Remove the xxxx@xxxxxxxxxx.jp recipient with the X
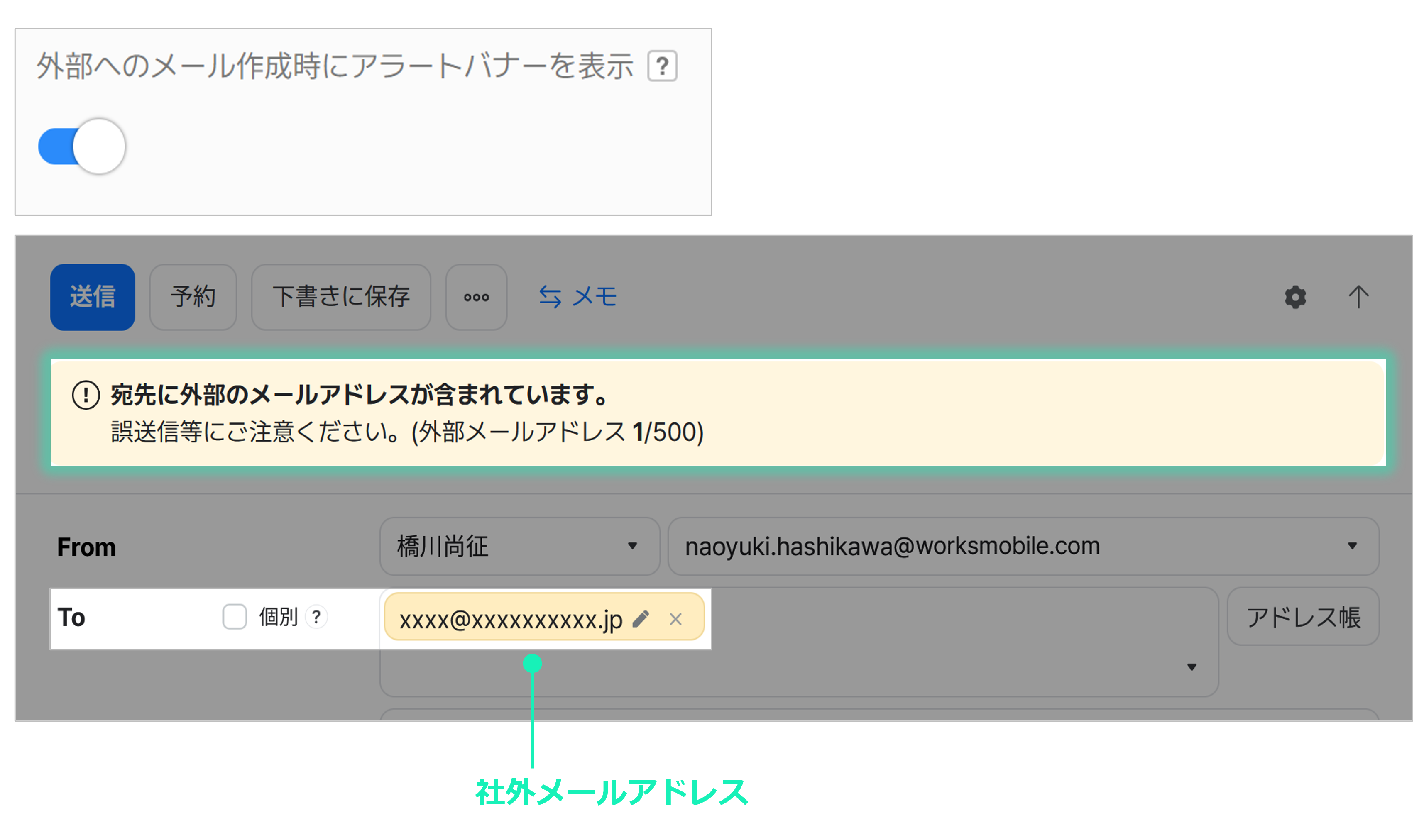The image size is (1424, 840). click(675, 619)
